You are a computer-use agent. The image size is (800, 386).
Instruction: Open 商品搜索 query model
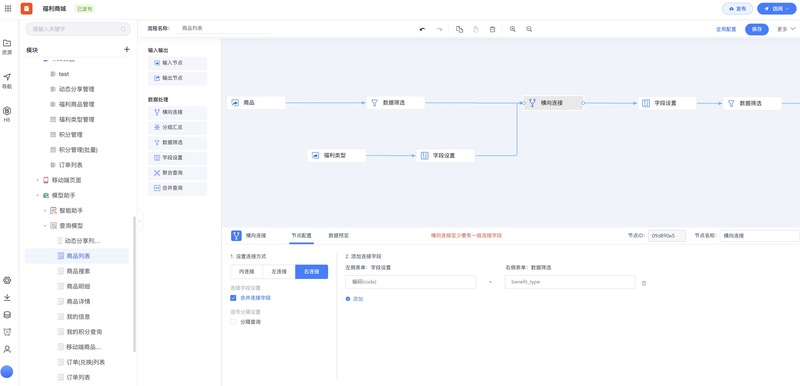click(77, 271)
